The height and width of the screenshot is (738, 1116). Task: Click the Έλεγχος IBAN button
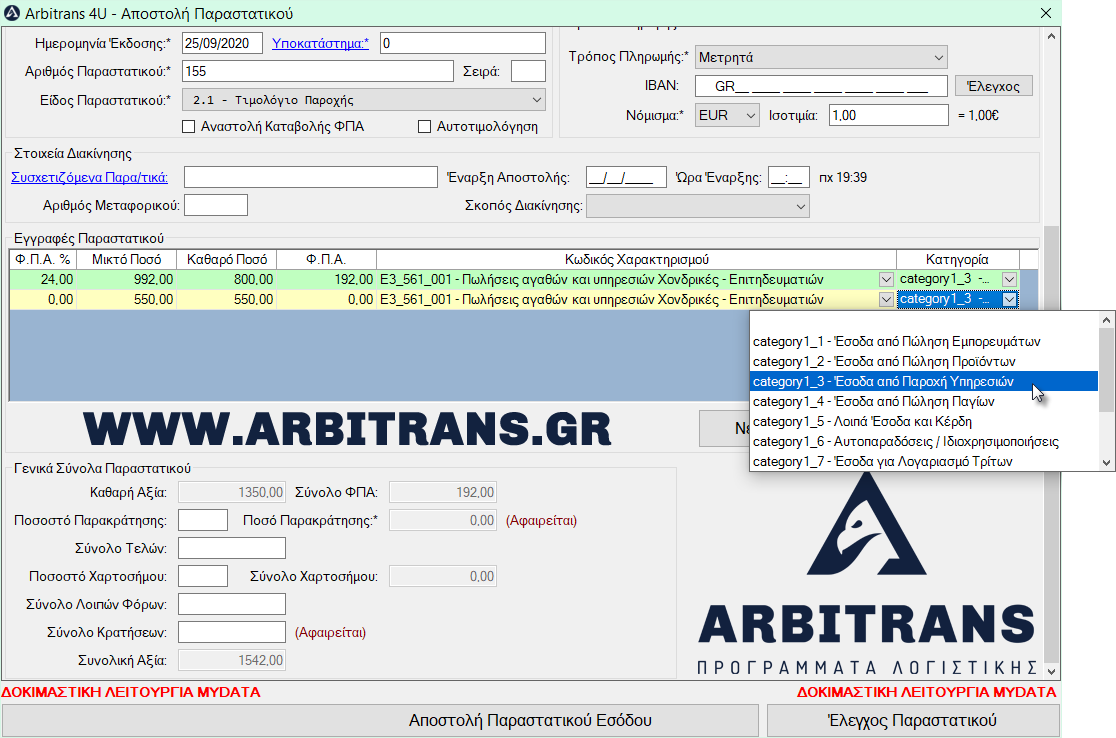[994, 86]
